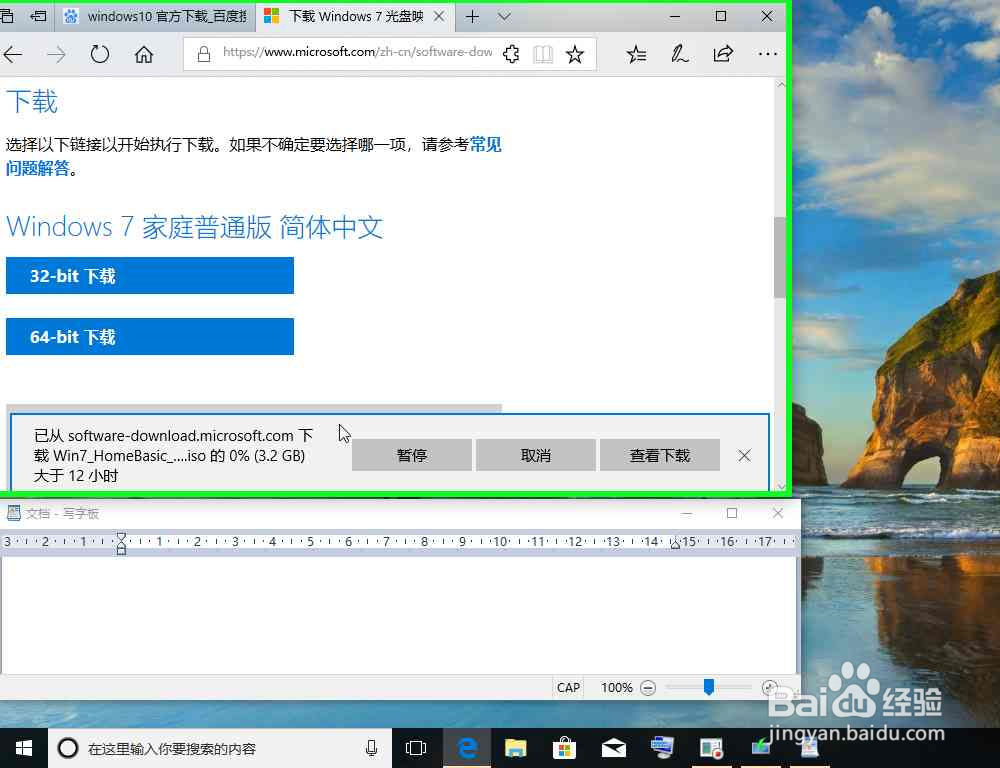Open Task View on taskbar
Viewport: 1000px width, 768px height.
click(x=416, y=748)
